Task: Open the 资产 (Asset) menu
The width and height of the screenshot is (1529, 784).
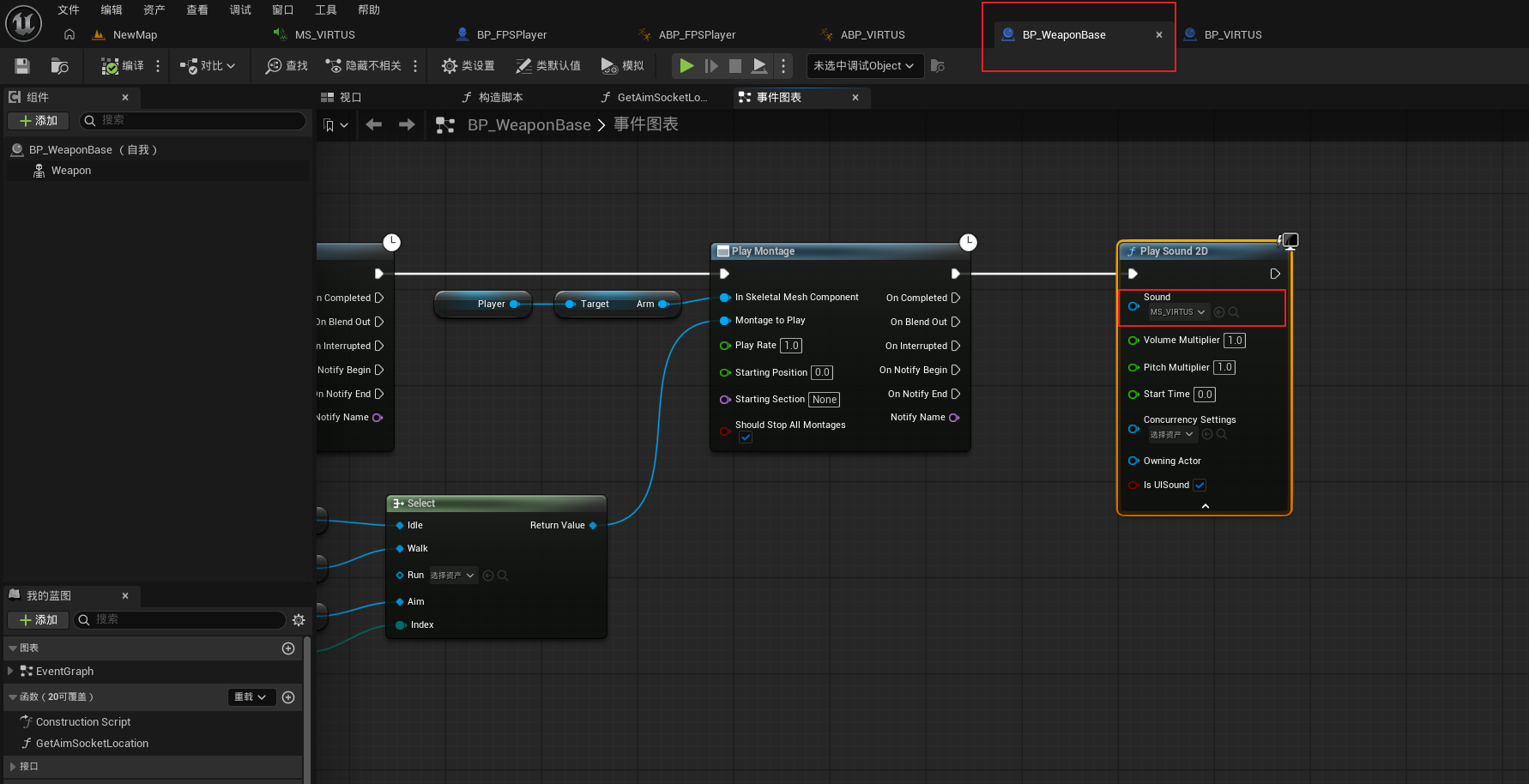Action: coord(154,10)
